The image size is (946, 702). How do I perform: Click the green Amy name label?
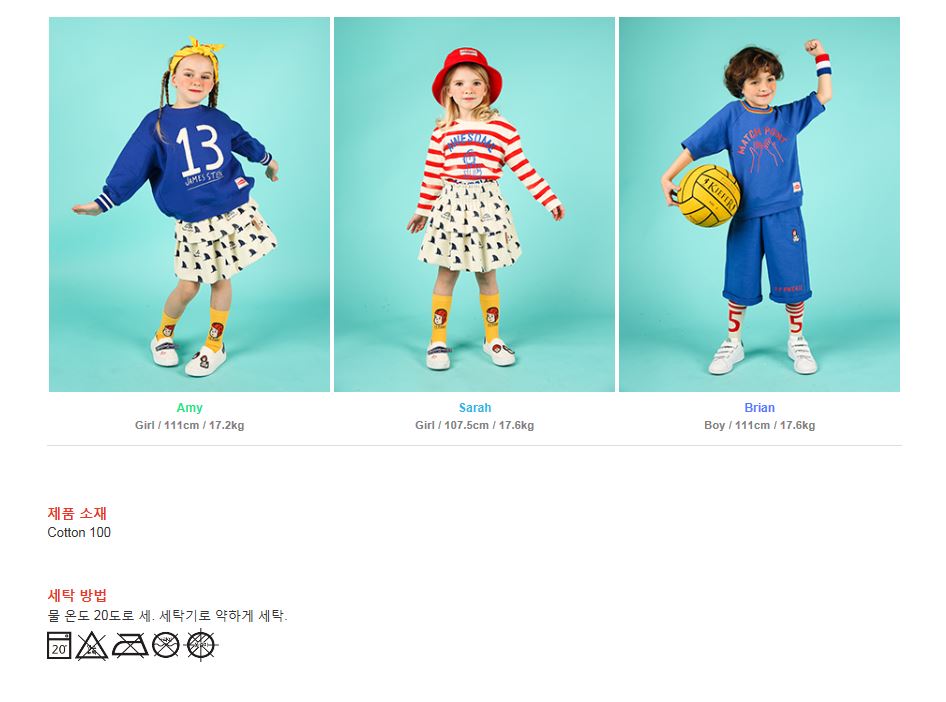coord(189,408)
